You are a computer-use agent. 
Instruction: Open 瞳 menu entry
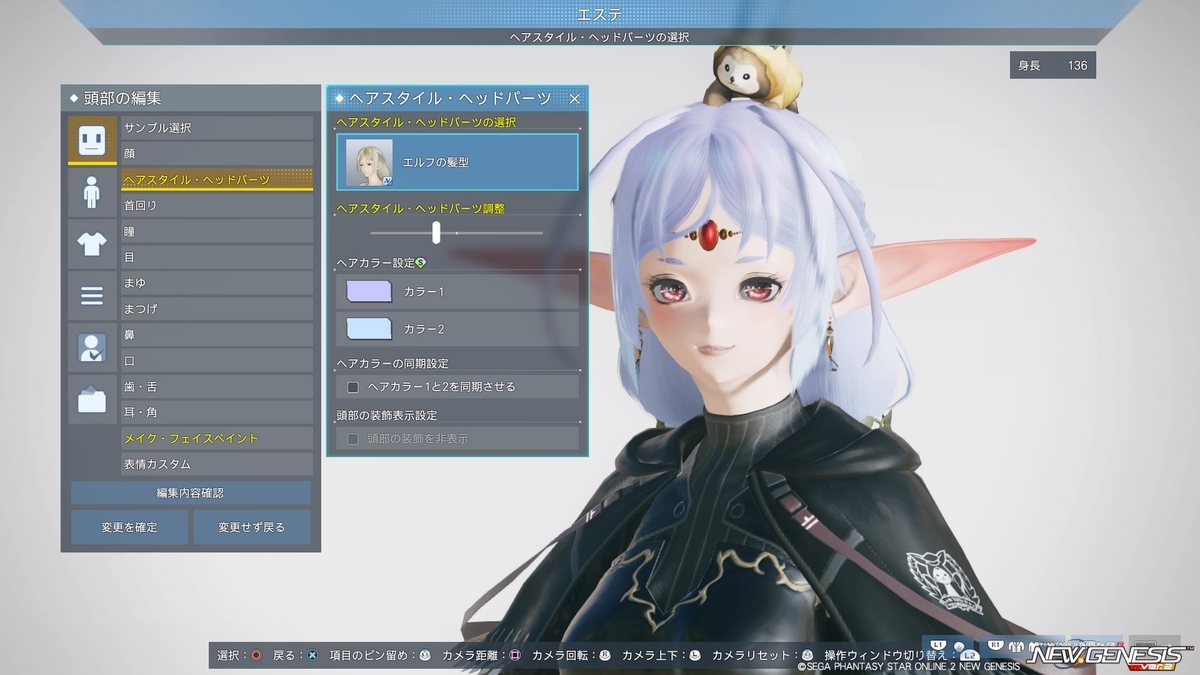(x=217, y=231)
